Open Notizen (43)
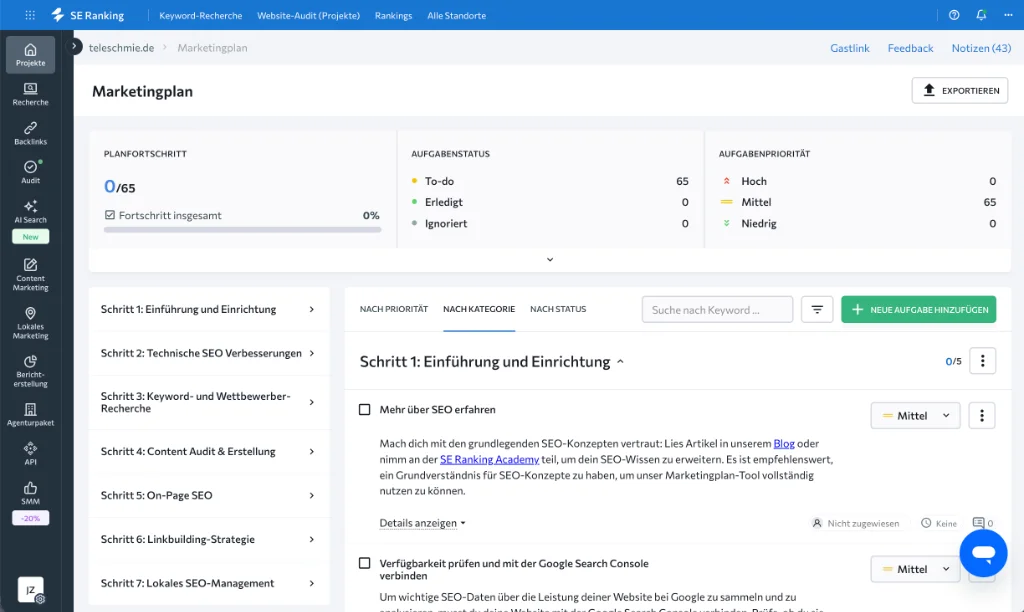The image size is (1024, 612). pyautogui.click(x=981, y=48)
